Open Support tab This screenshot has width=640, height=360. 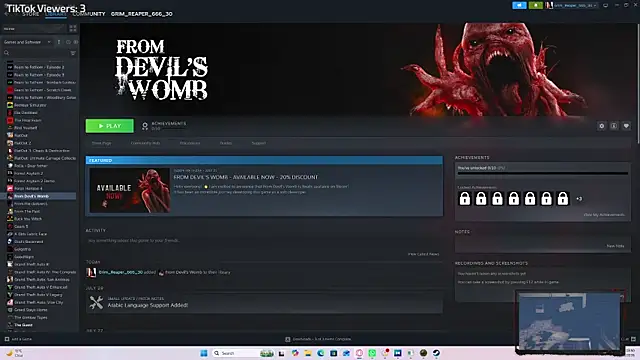(259, 143)
